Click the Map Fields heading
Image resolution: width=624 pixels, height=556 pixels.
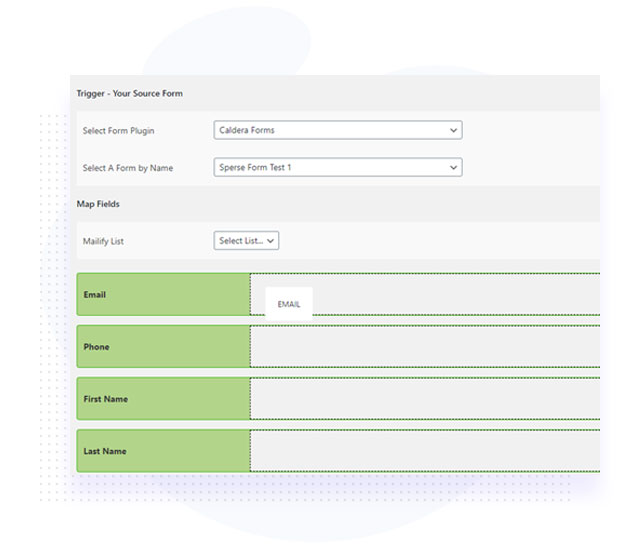click(x=98, y=204)
